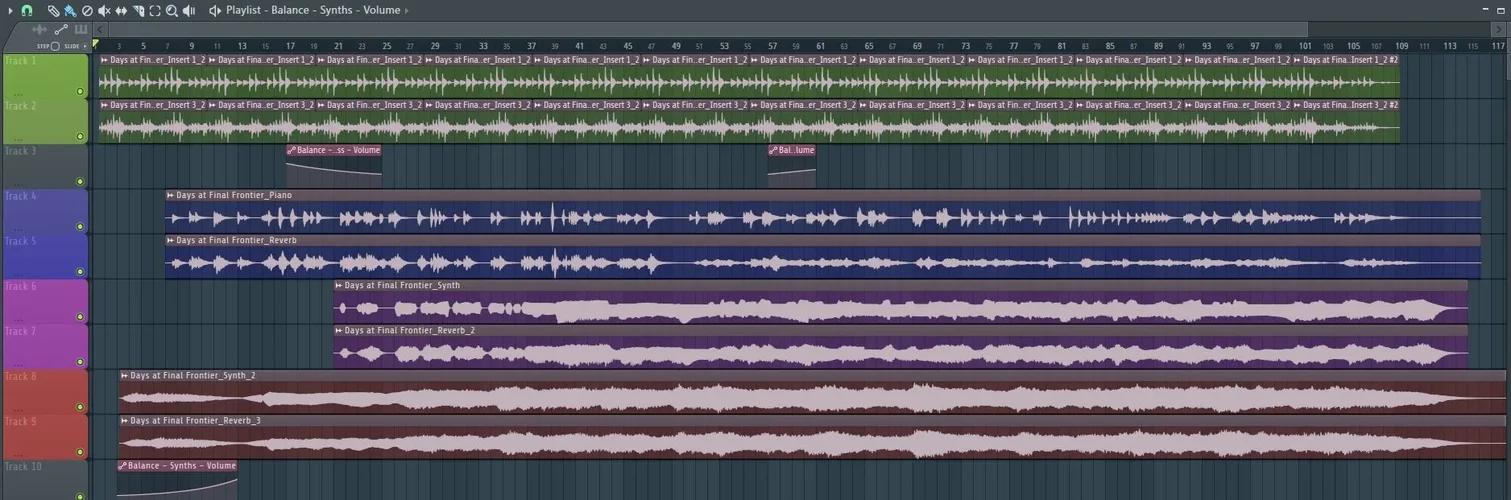Select the Draw pencil tool
Viewport: 1511px width, 500px height.
tap(53, 10)
